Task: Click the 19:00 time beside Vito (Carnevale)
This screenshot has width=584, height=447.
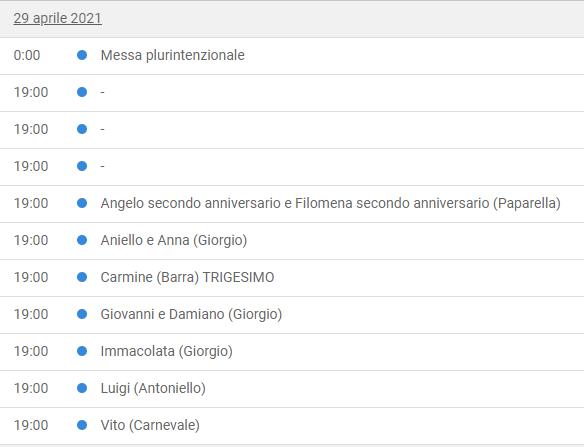Action: (x=31, y=425)
